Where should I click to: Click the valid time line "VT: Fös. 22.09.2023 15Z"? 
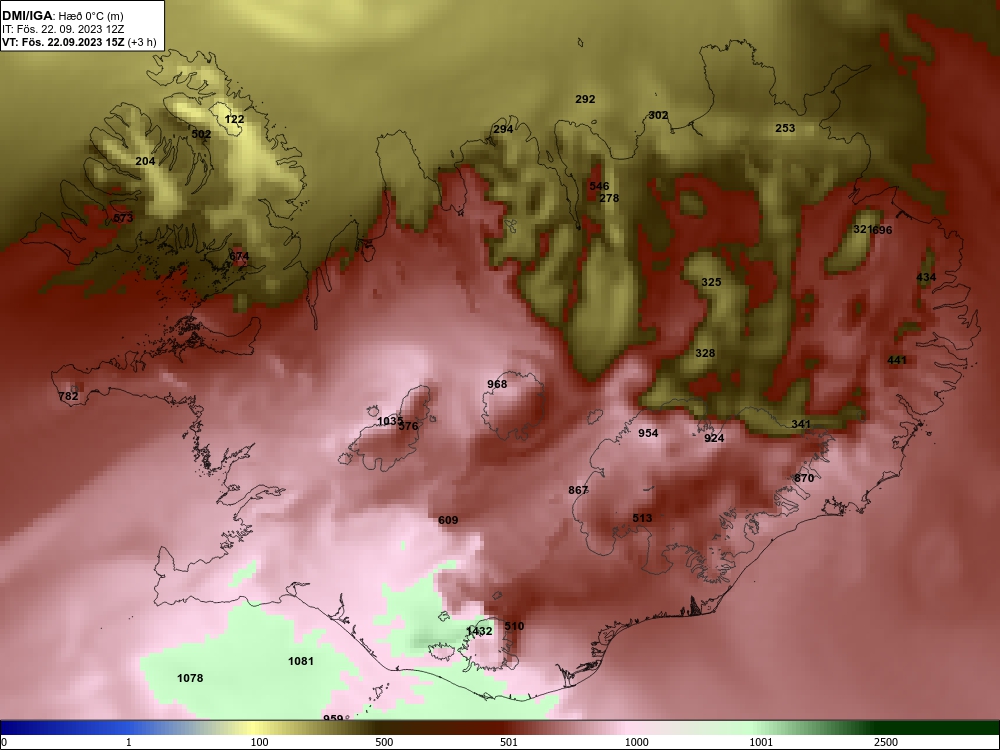pos(64,42)
